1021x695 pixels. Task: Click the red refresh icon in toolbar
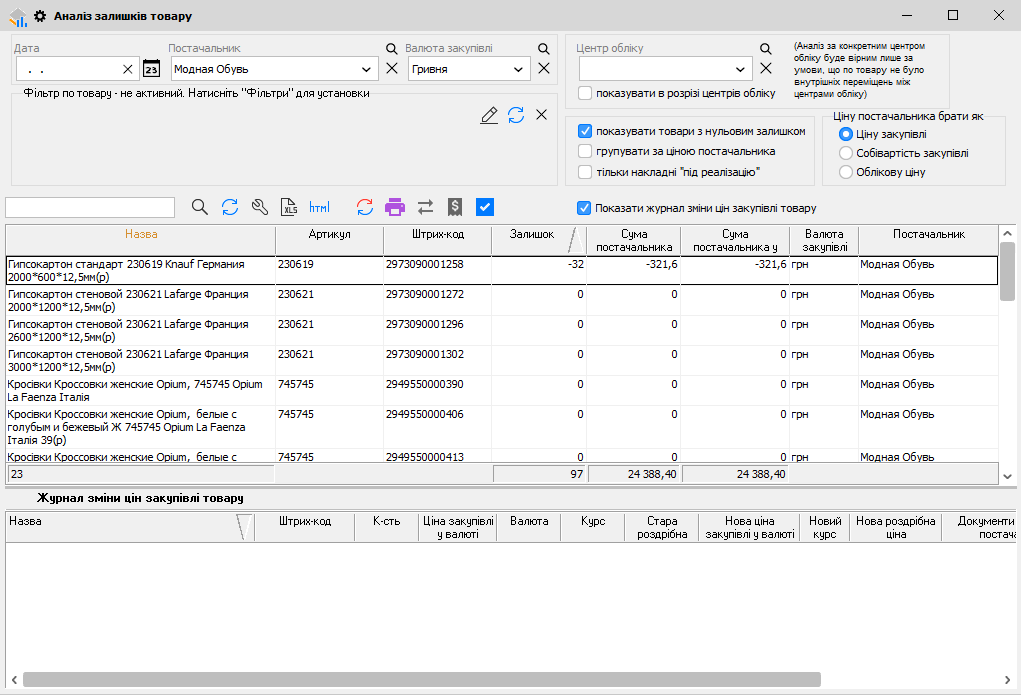[365, 207]
